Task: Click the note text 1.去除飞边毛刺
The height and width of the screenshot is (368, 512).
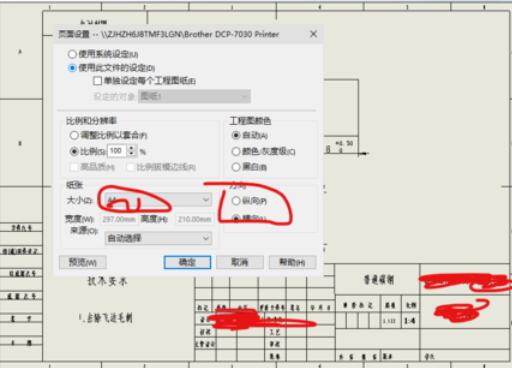Action: [x=105, y=318]
